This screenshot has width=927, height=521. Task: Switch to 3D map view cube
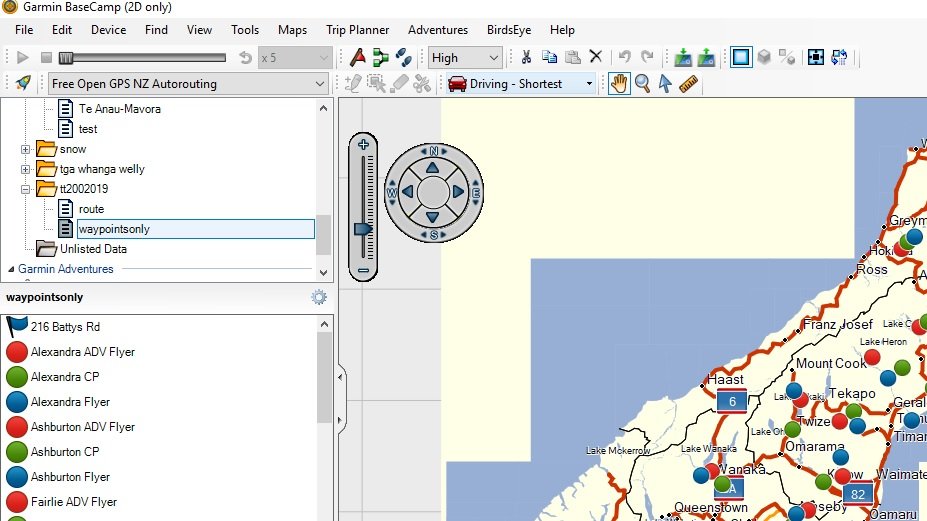pyautogui.click(x=764, y=57)
